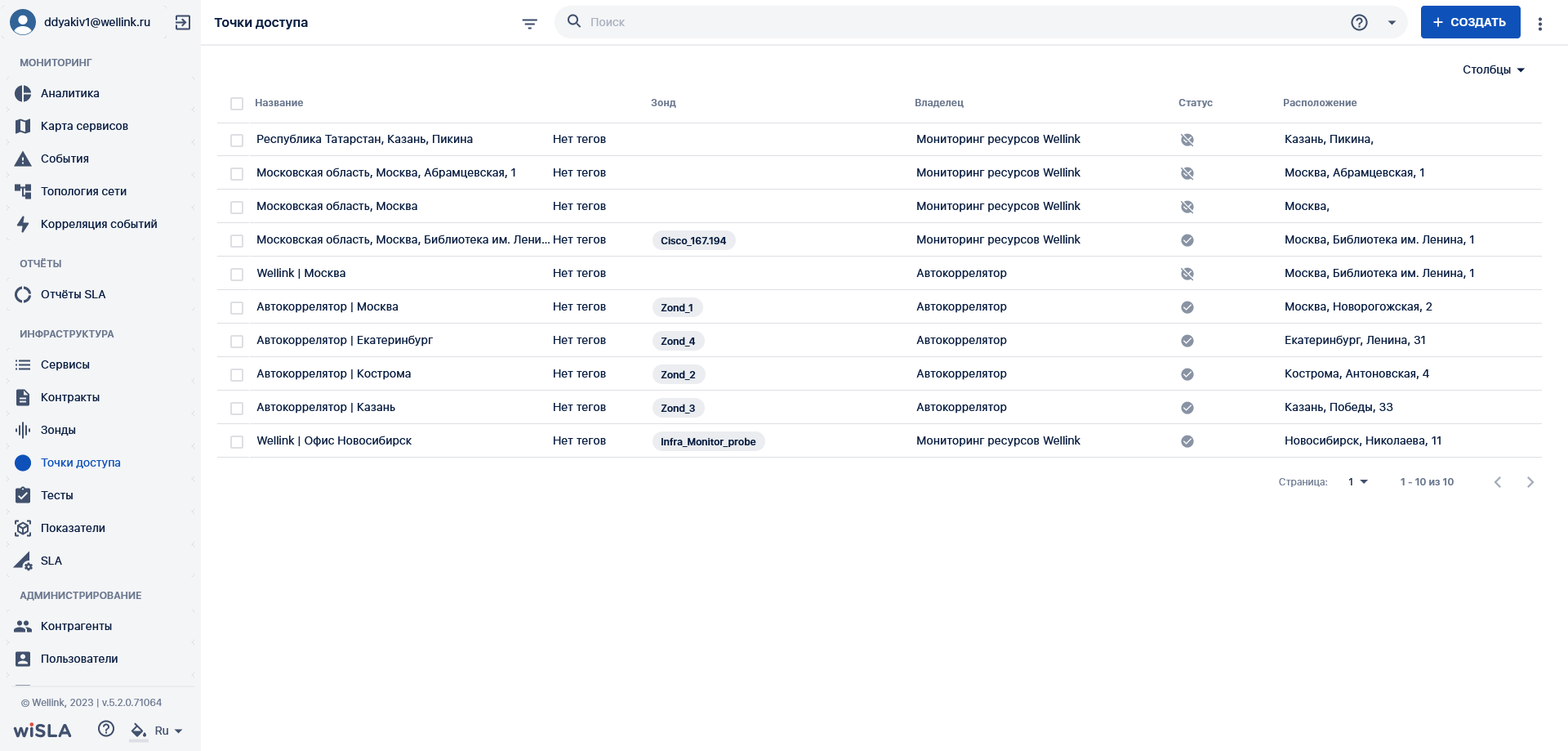Viewport: 1568px width, 751px height.
Task: Click the Zond_4 probe chip
Action: 678,341
